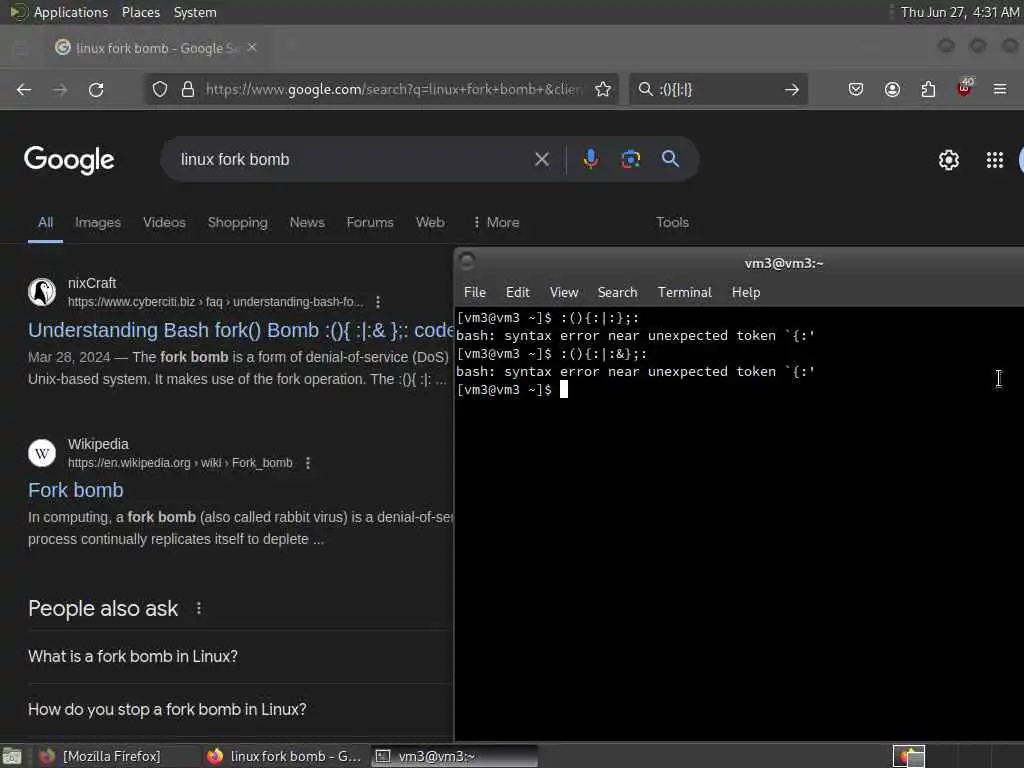The width and height of the screenshot is (1024, 768).
Task: Open the Firefox hamburger menu
Action: (1000, 89)
